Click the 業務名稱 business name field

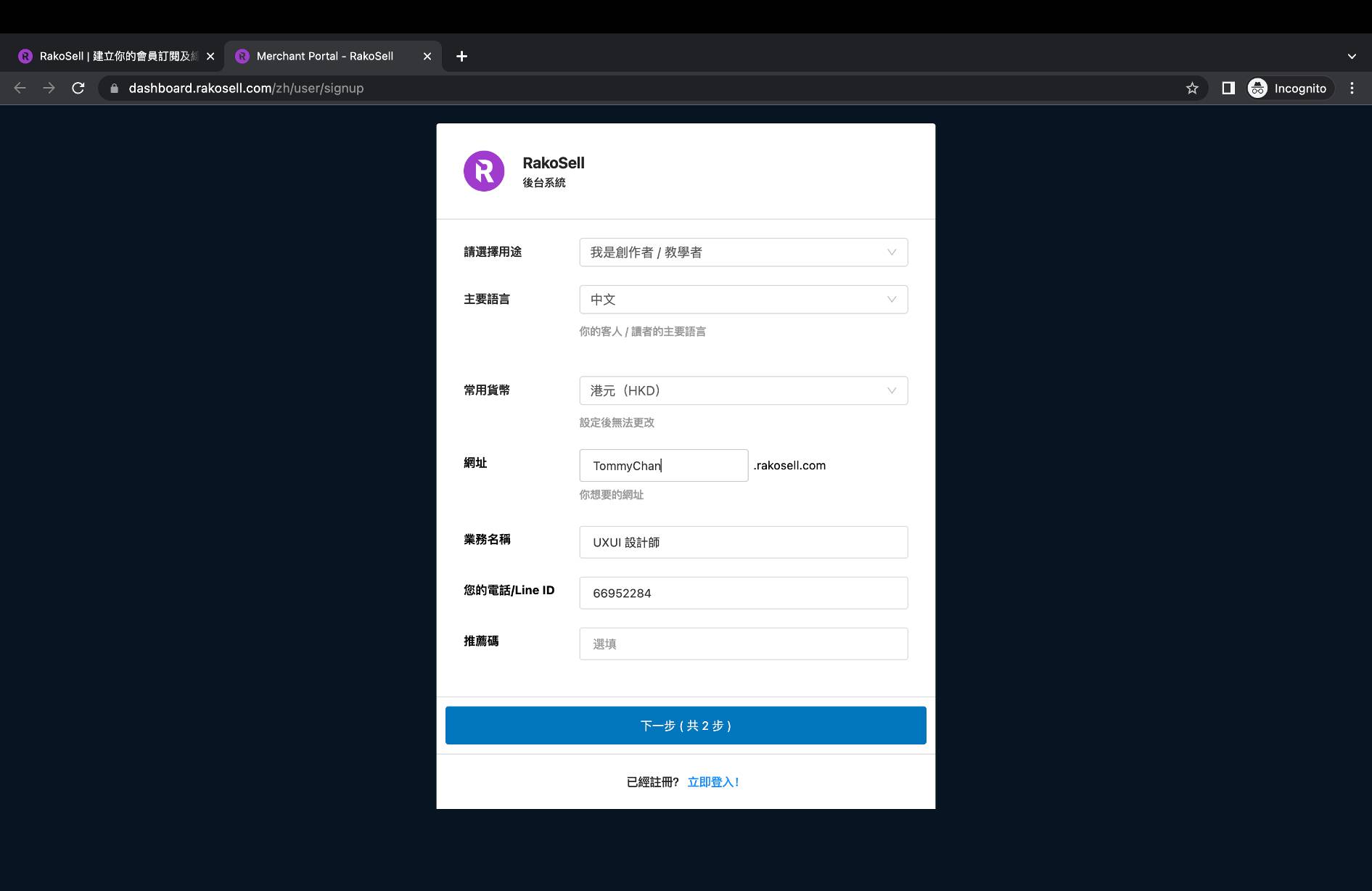coord(743,542)
